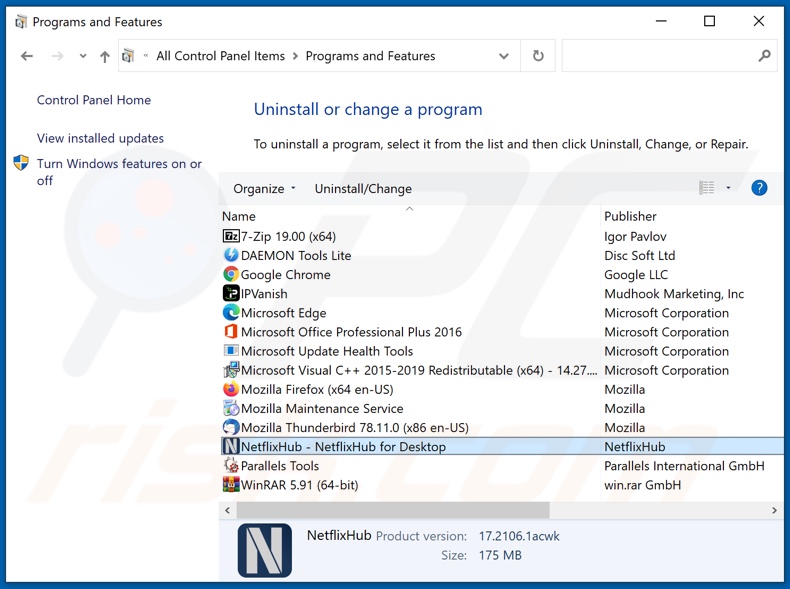The height and width of the screenshot is (589, 790).
Task: Click the Mozilla Firefox icon in list
Action: pyautogui.click(x=231, y=389)
